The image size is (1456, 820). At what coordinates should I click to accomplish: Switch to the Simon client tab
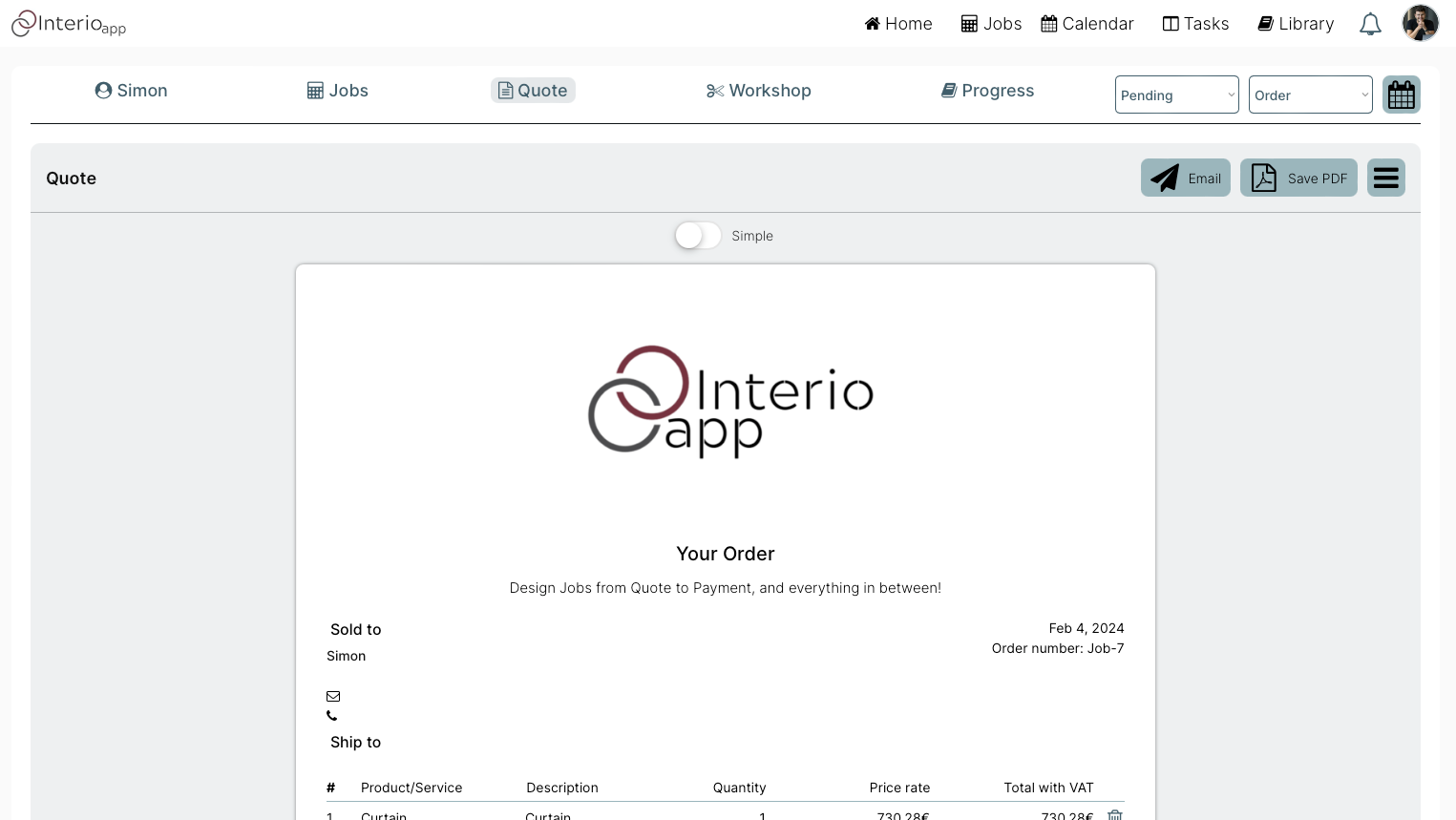pyautogui.click(x=132, y=91)
